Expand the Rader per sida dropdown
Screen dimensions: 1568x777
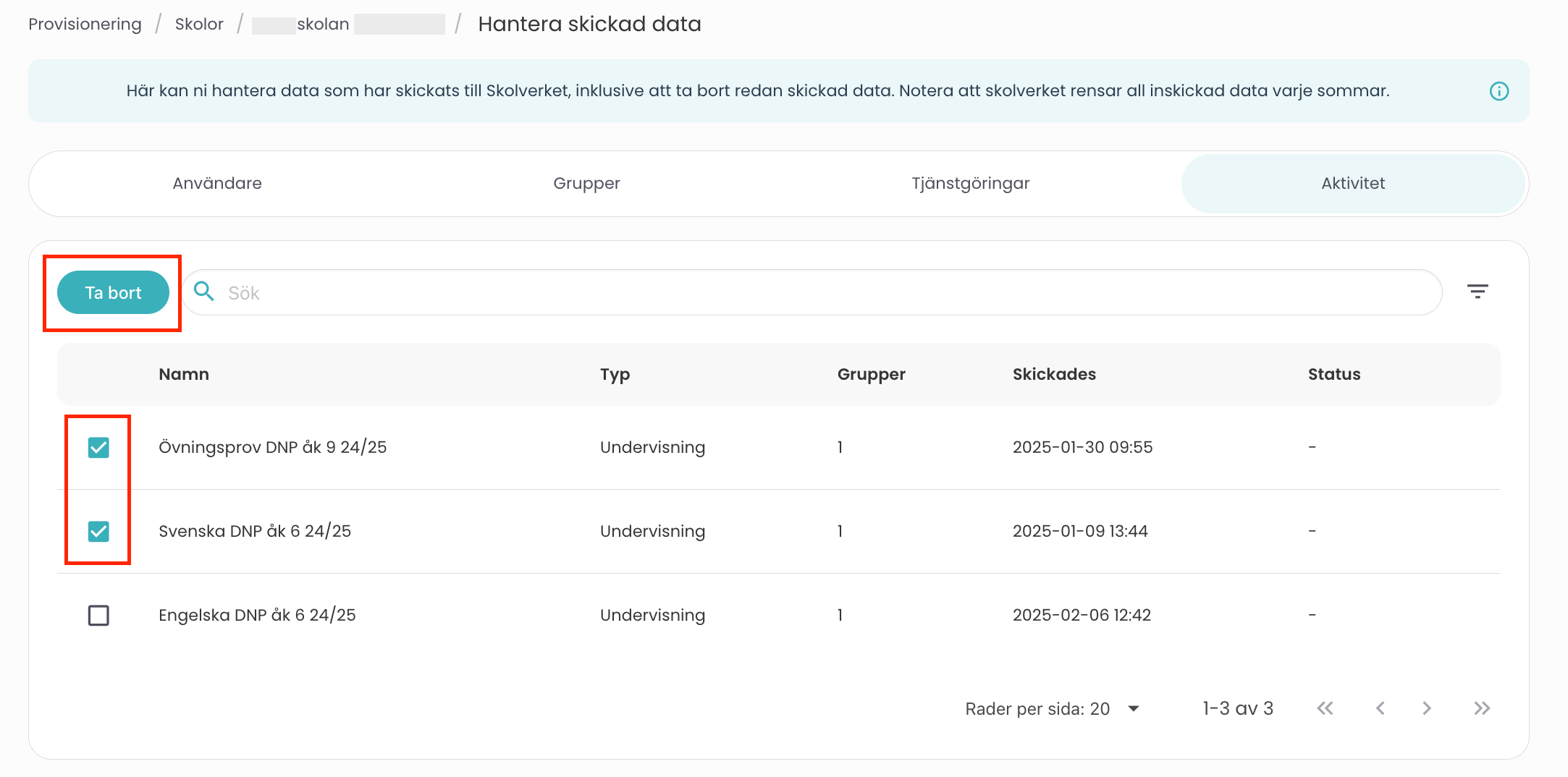coord(1133,708)
